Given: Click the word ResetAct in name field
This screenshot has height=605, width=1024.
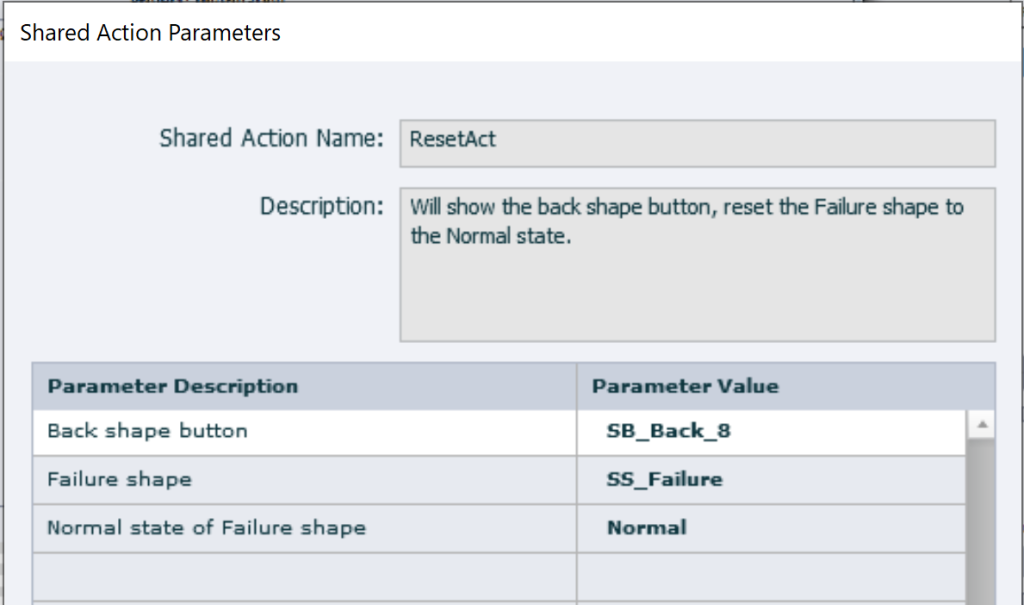Looking at the screenshot, I should click(452, 139).
